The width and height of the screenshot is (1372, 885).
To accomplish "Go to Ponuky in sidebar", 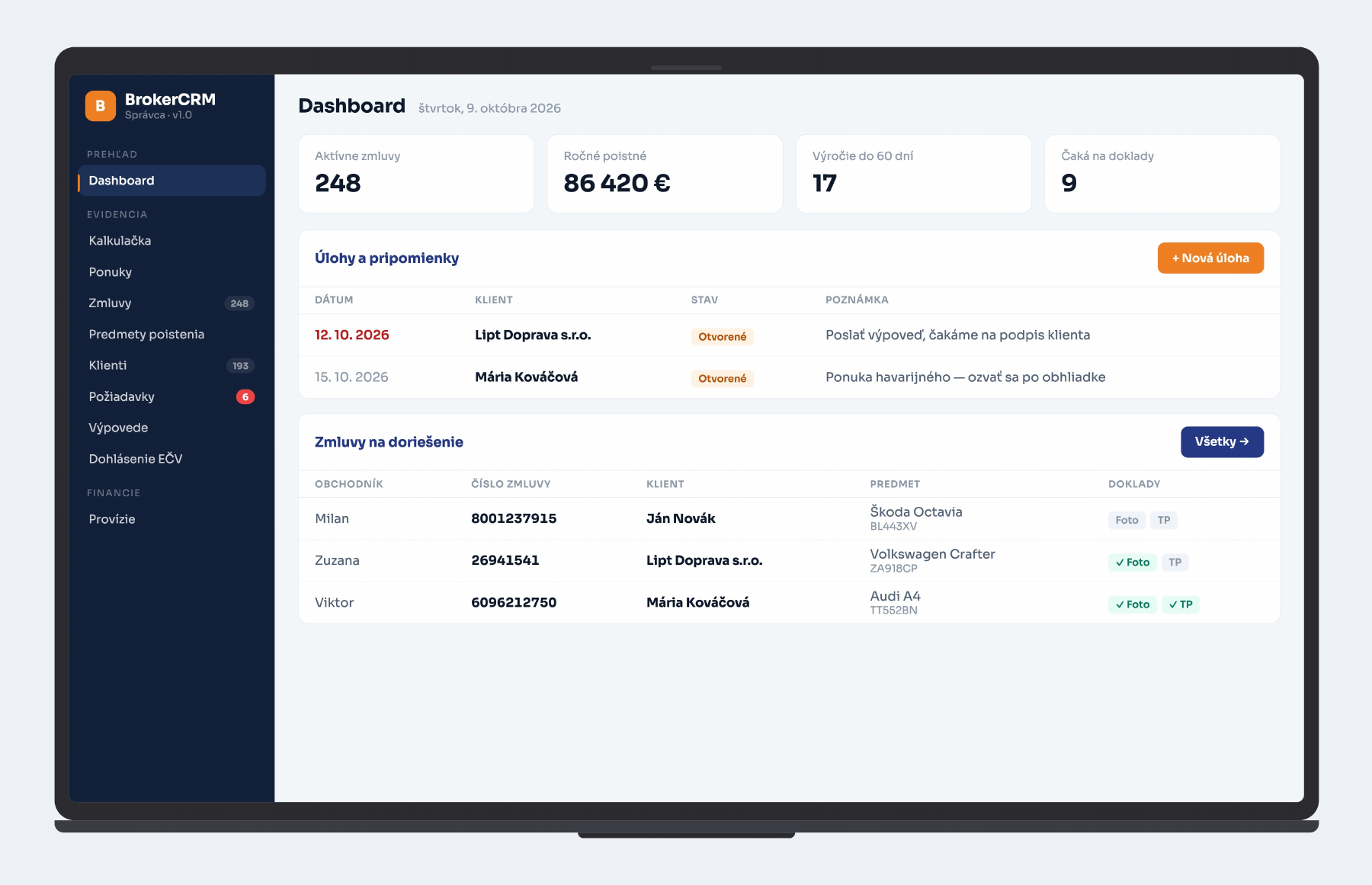I will (x=171, y=272).
